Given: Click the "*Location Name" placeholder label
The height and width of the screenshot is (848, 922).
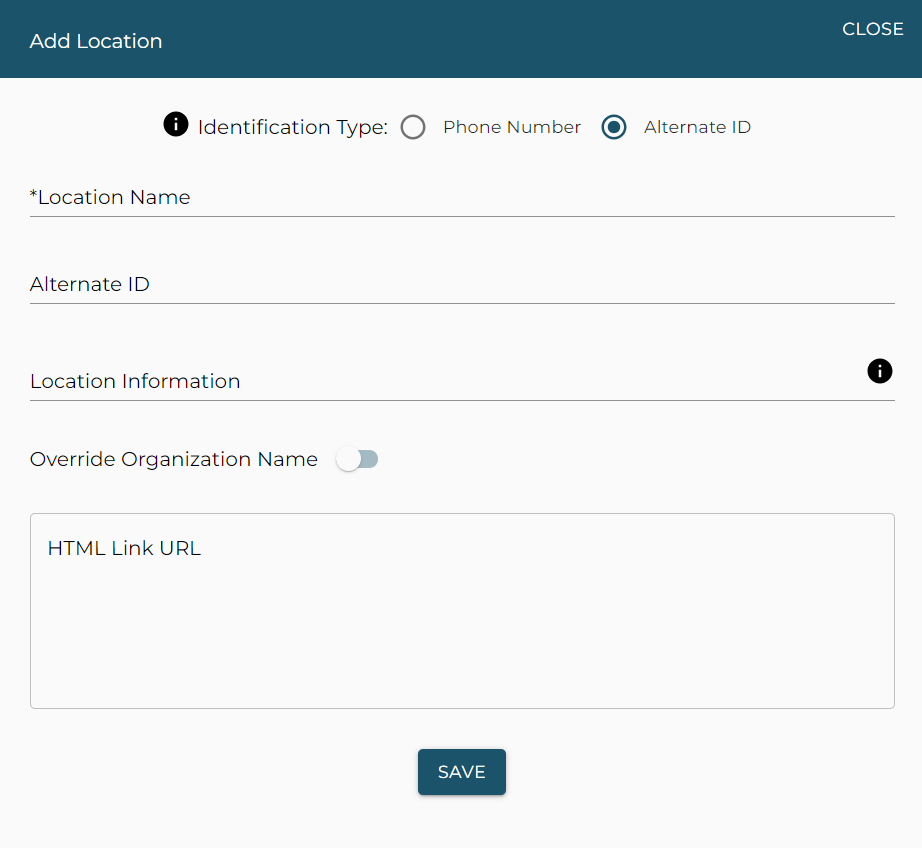Looking at the screenshot, I should point(110,197).
